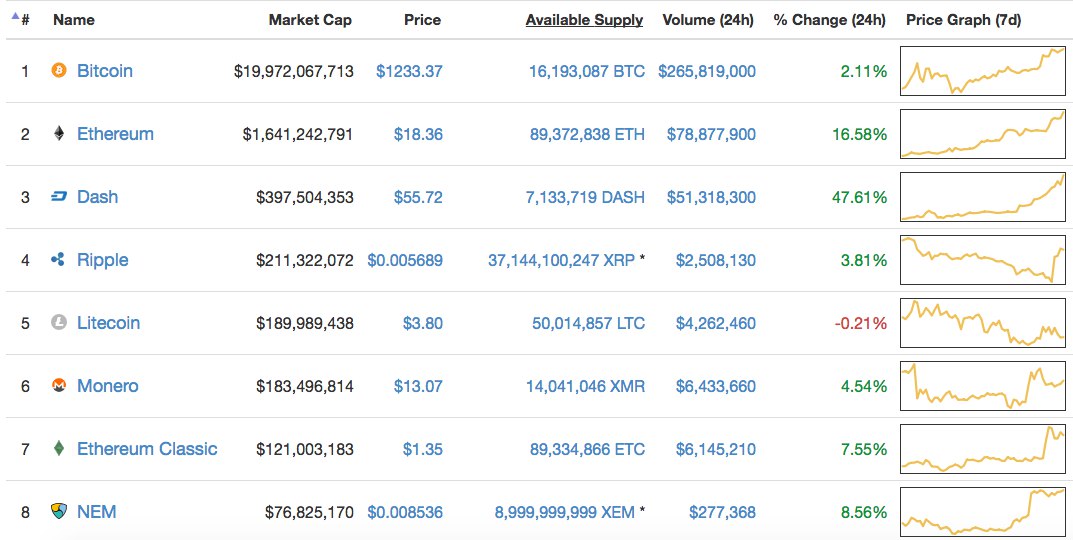Open Ethereum Classic 7-day price graph
The height and width of the screenshot is (540, 1073).
click(x=983, y=448)
